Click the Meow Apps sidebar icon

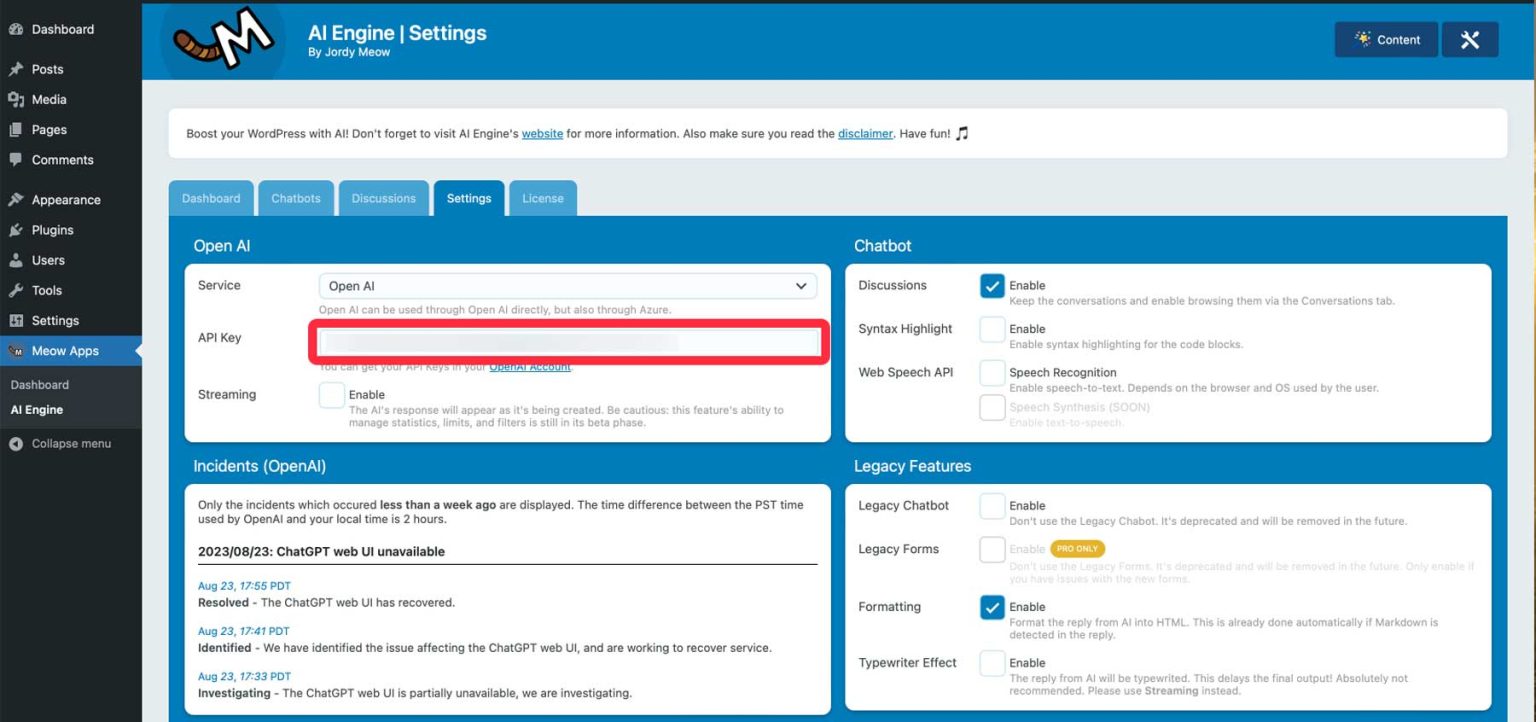[x=16, y=350]
